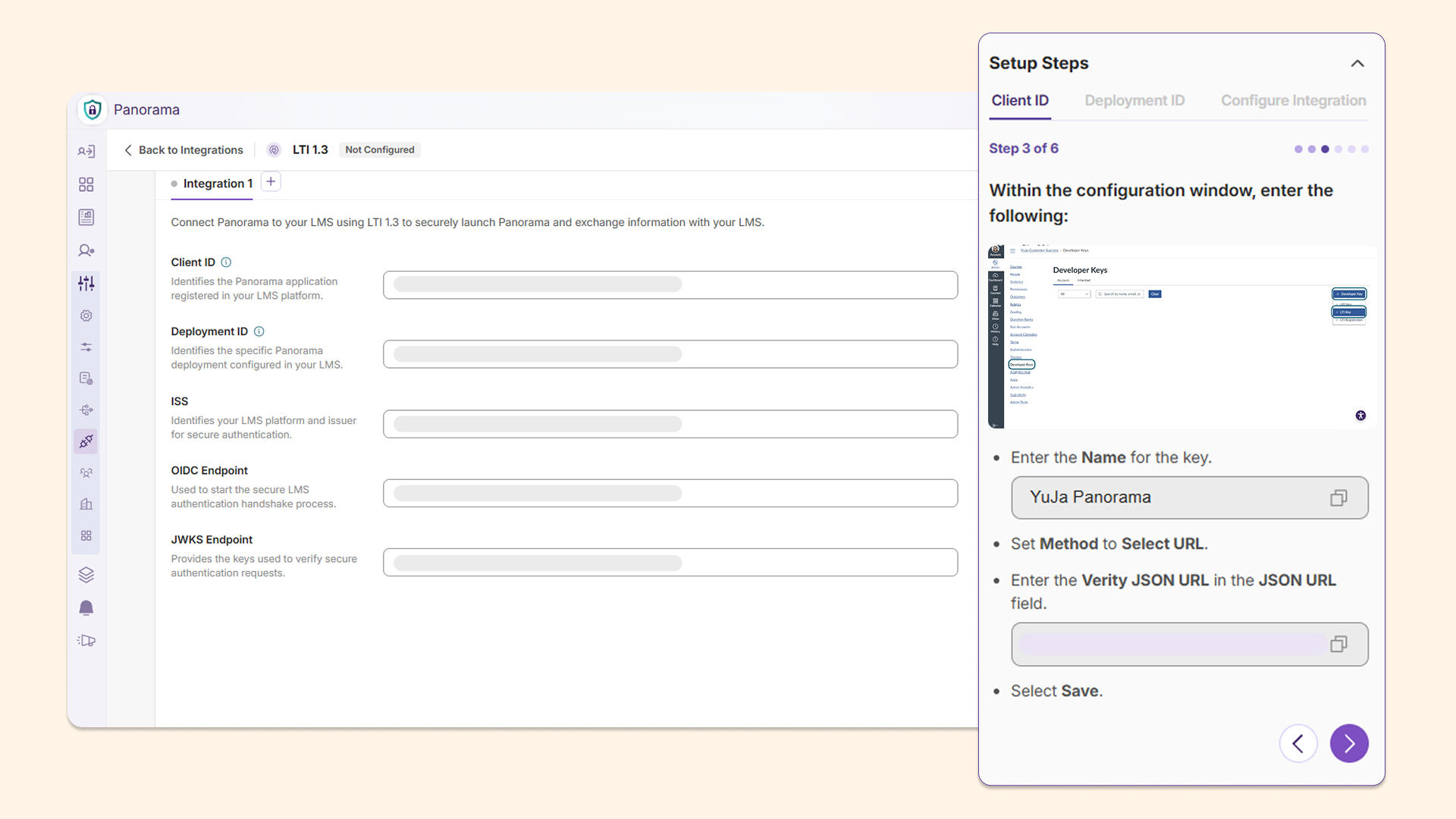The image size is (1456, 819).
Task: Go to the next setup step
Action: click(x=1349, y=743)
